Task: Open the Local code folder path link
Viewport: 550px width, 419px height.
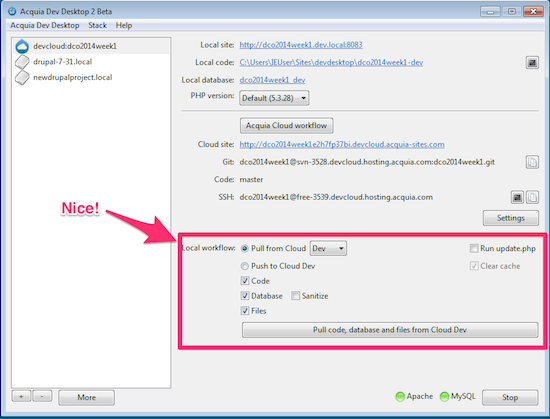Action: tap(331, 62)
